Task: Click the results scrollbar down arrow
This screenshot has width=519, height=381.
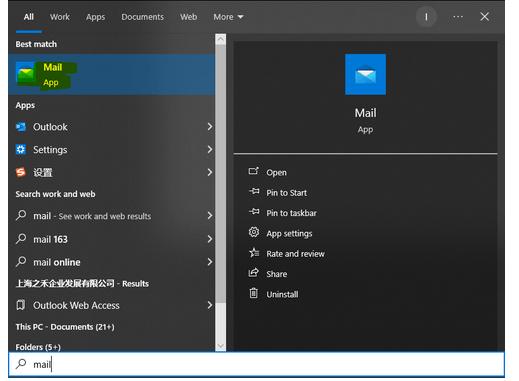Action: point(220,346)
